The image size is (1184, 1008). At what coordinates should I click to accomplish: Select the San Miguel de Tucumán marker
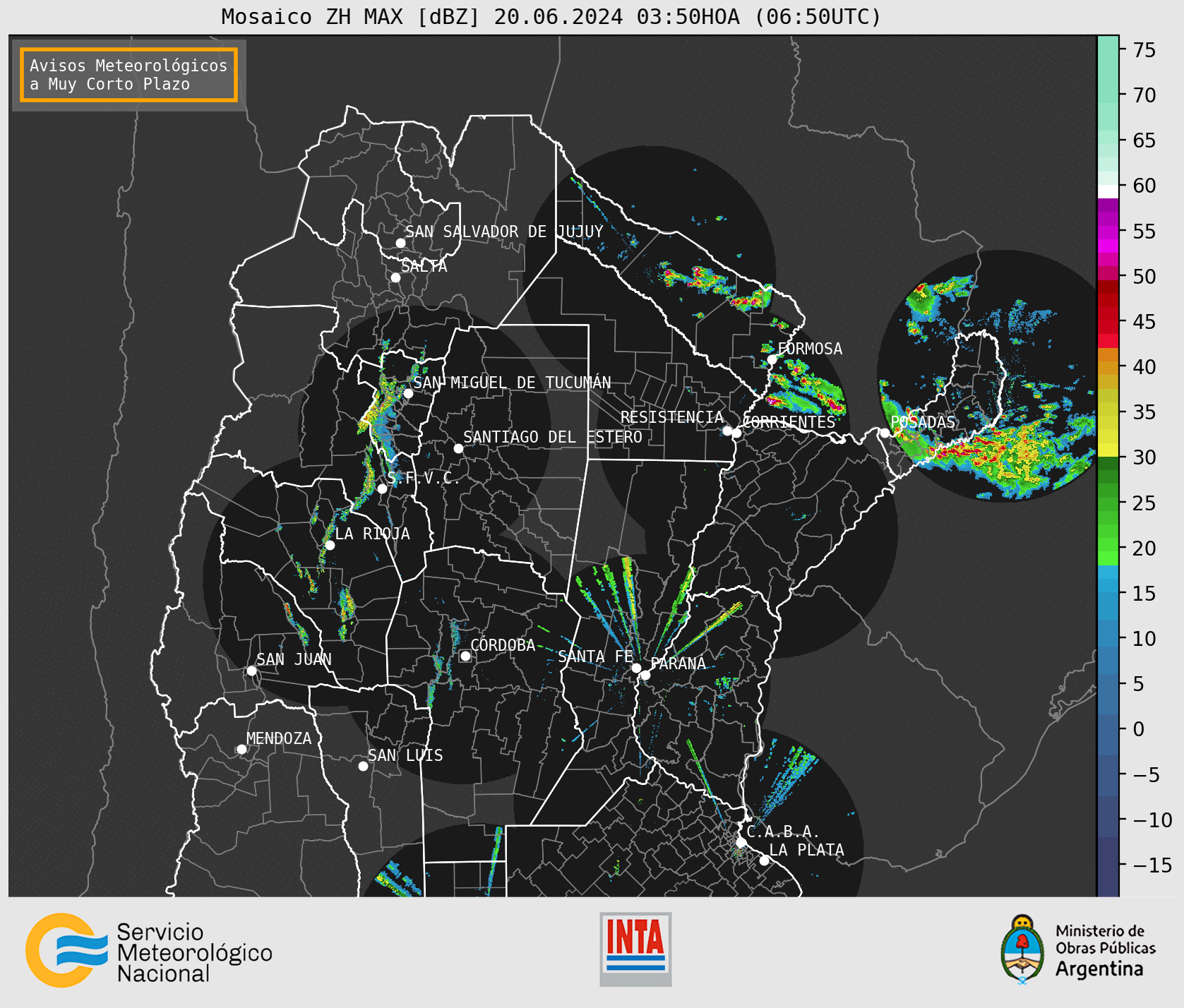408,393
